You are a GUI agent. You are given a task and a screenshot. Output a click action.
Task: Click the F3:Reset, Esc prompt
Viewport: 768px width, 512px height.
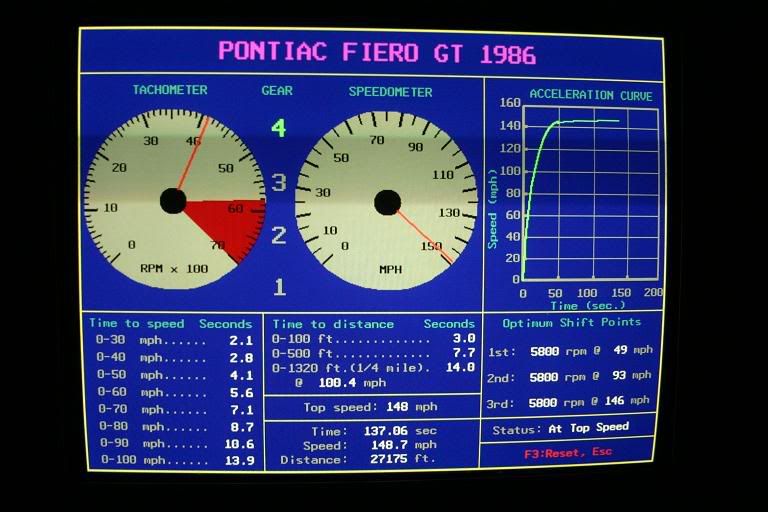click(x=570, y=452)
